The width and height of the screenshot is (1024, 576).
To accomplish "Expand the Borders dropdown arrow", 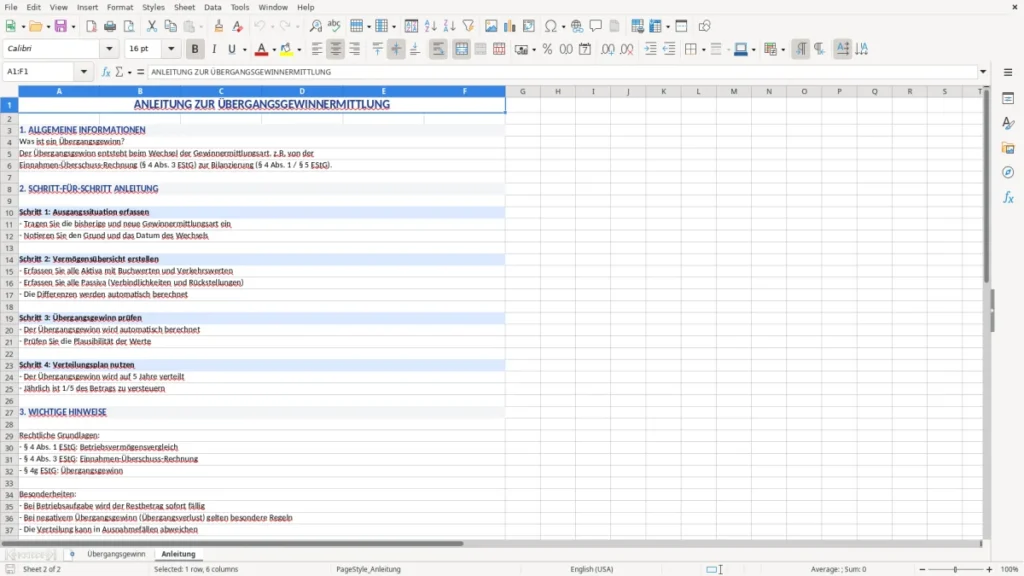I will click(703, 50).
